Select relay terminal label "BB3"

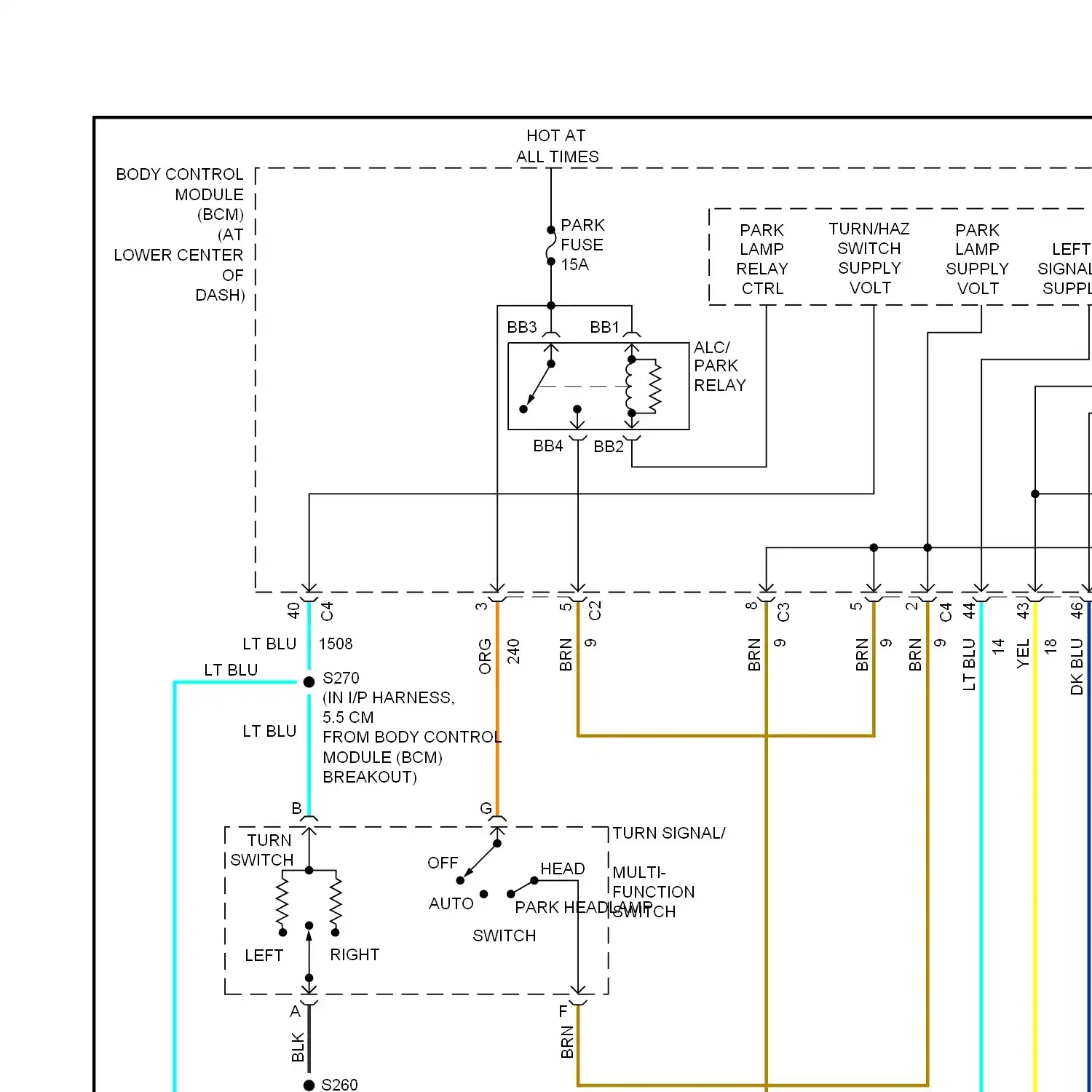pos(522,328)
